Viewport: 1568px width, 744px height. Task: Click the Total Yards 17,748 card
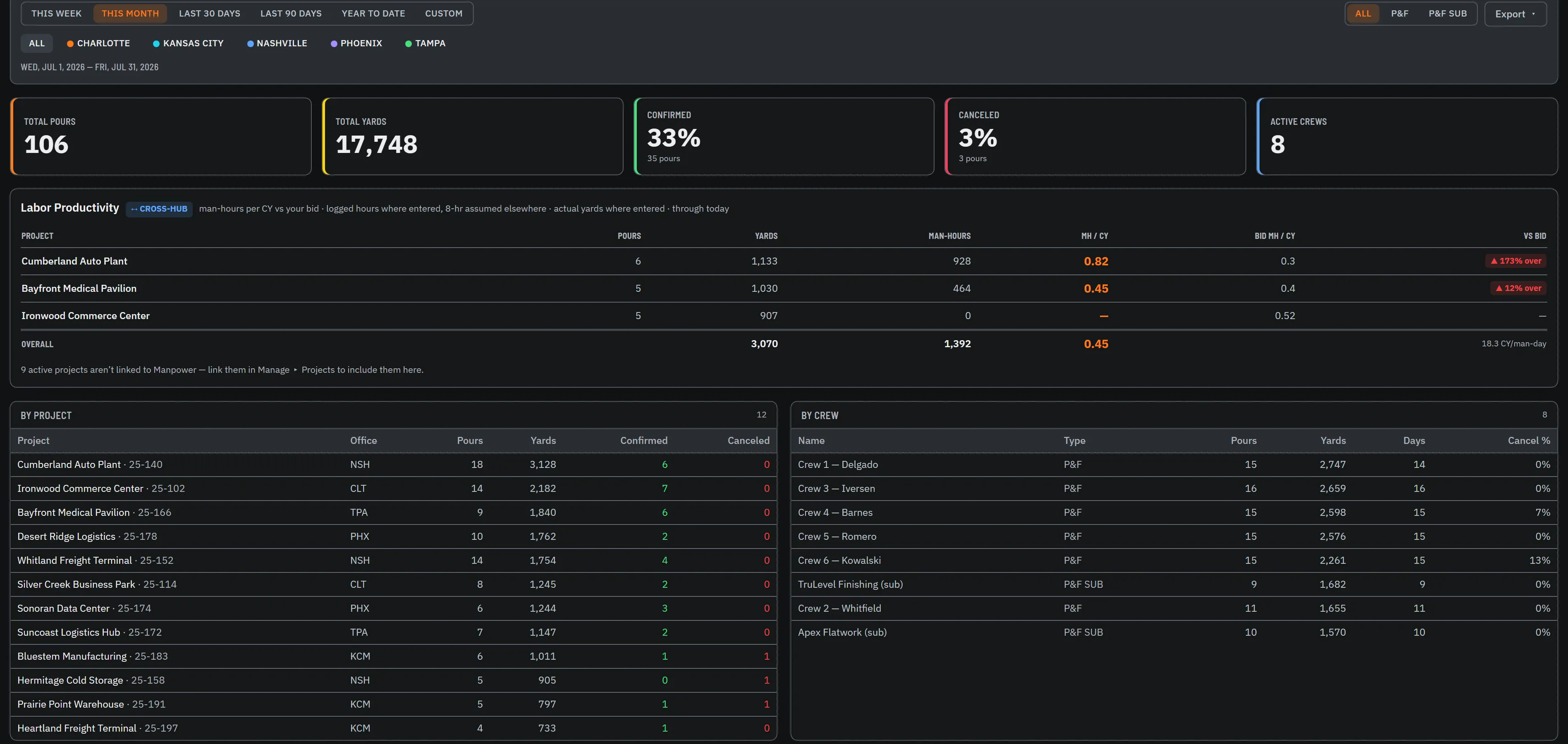point(473,136)
